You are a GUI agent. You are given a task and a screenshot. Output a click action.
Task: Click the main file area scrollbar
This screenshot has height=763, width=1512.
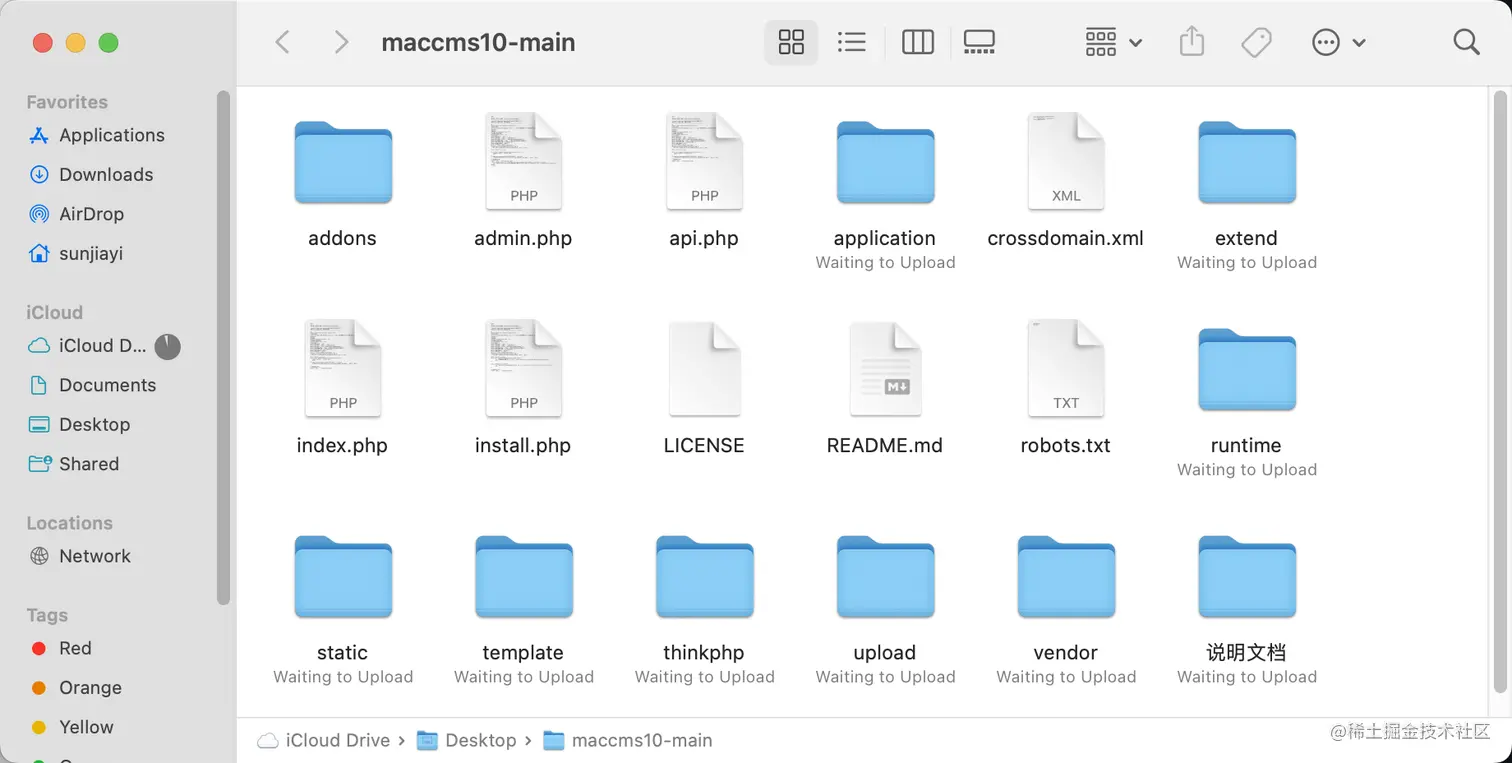point(1500,390)
